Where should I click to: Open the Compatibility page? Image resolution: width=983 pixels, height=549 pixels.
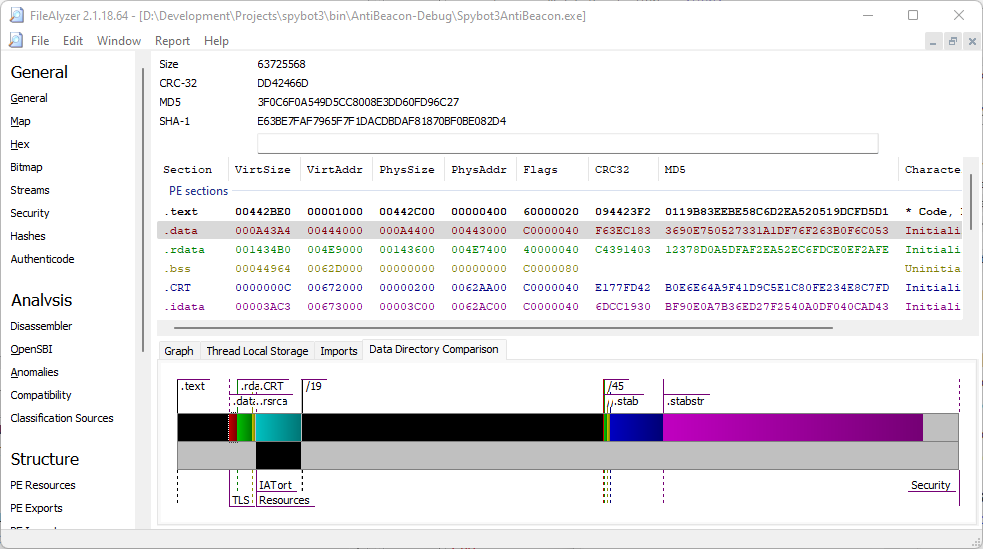click(41, 395)
